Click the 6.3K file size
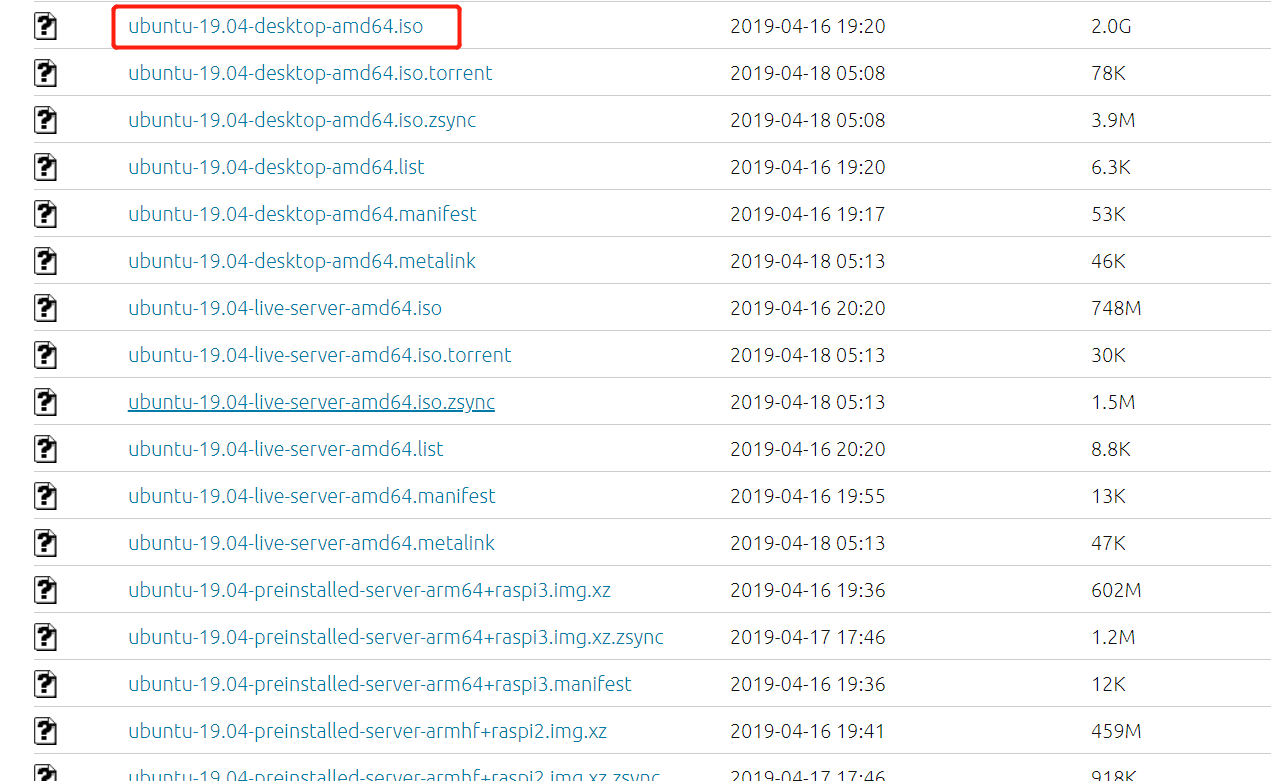This screenshot has width=1273, height=781. 1111,167
